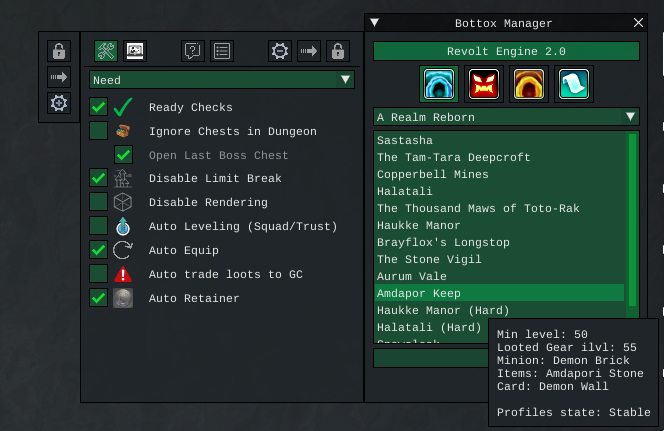The image size is (664, 431).
Task: Enable the Auto Leveling (Squad/Trust) checkbox
Action: pos(99,226)
